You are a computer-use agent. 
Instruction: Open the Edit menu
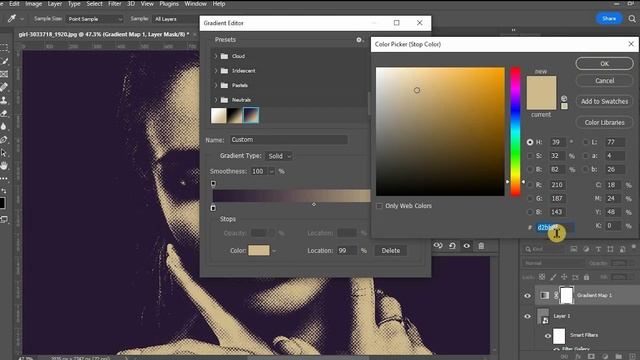tap(14, 4)
